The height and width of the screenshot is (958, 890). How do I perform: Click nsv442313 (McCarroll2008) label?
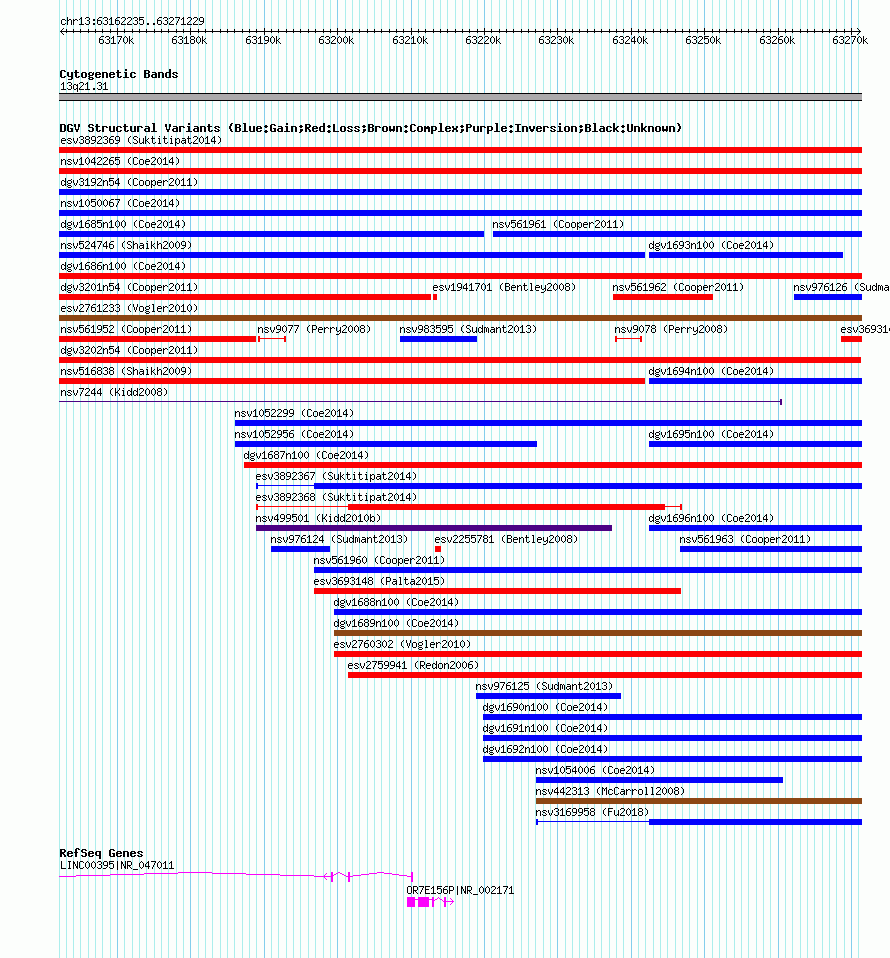tap(610, 791)
